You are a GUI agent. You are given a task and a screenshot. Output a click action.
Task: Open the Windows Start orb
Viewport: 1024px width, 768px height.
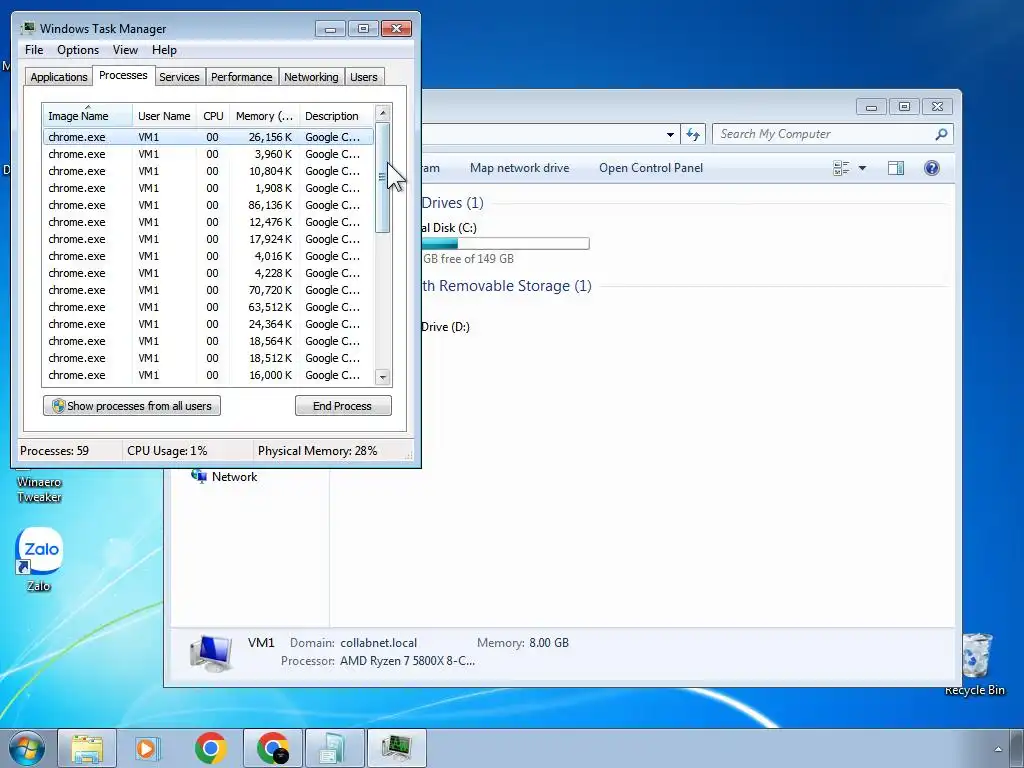coord(26,748)
